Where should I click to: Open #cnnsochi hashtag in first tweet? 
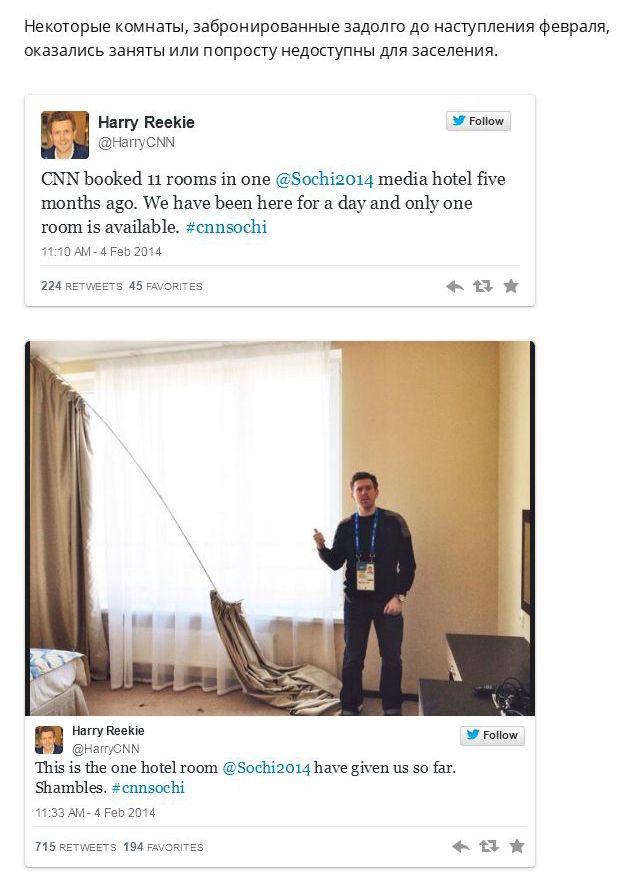[227, 227]
